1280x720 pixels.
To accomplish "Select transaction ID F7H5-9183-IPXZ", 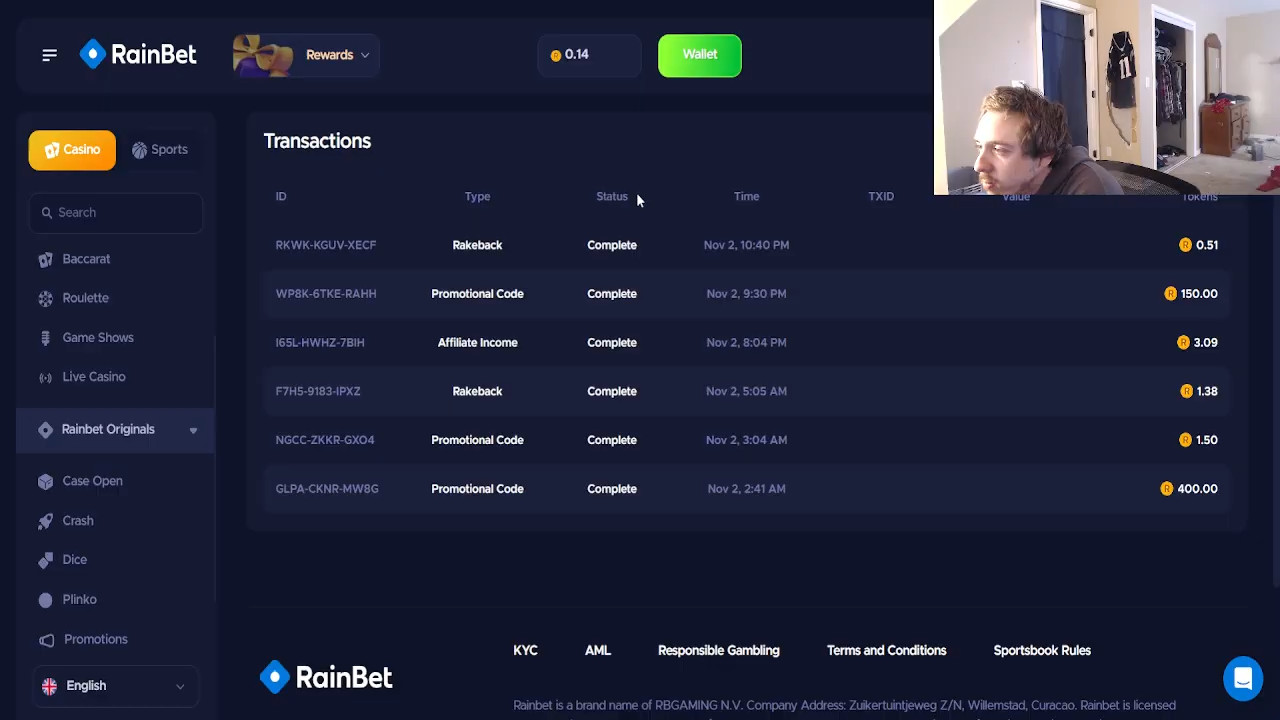I will [x=318, y=392].
